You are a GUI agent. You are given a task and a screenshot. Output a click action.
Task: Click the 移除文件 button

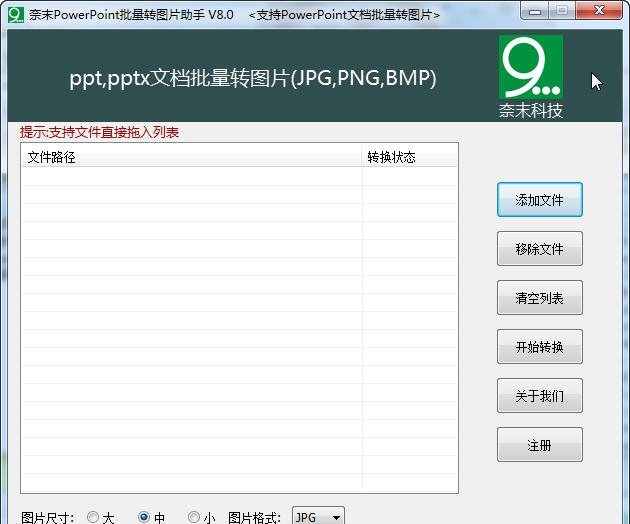(540, 249)
